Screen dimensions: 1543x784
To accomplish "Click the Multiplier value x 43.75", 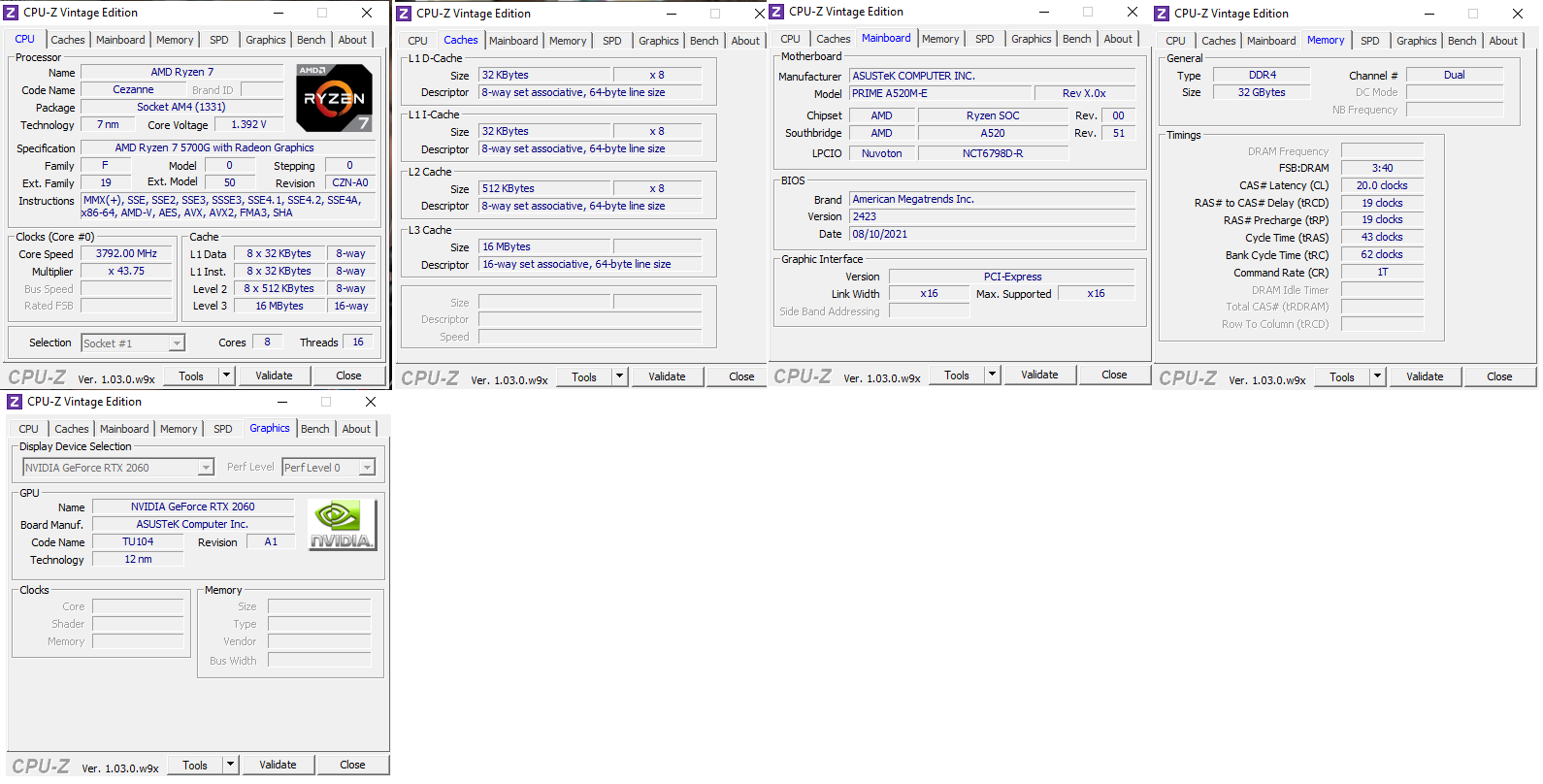I will tap(126, 272).
